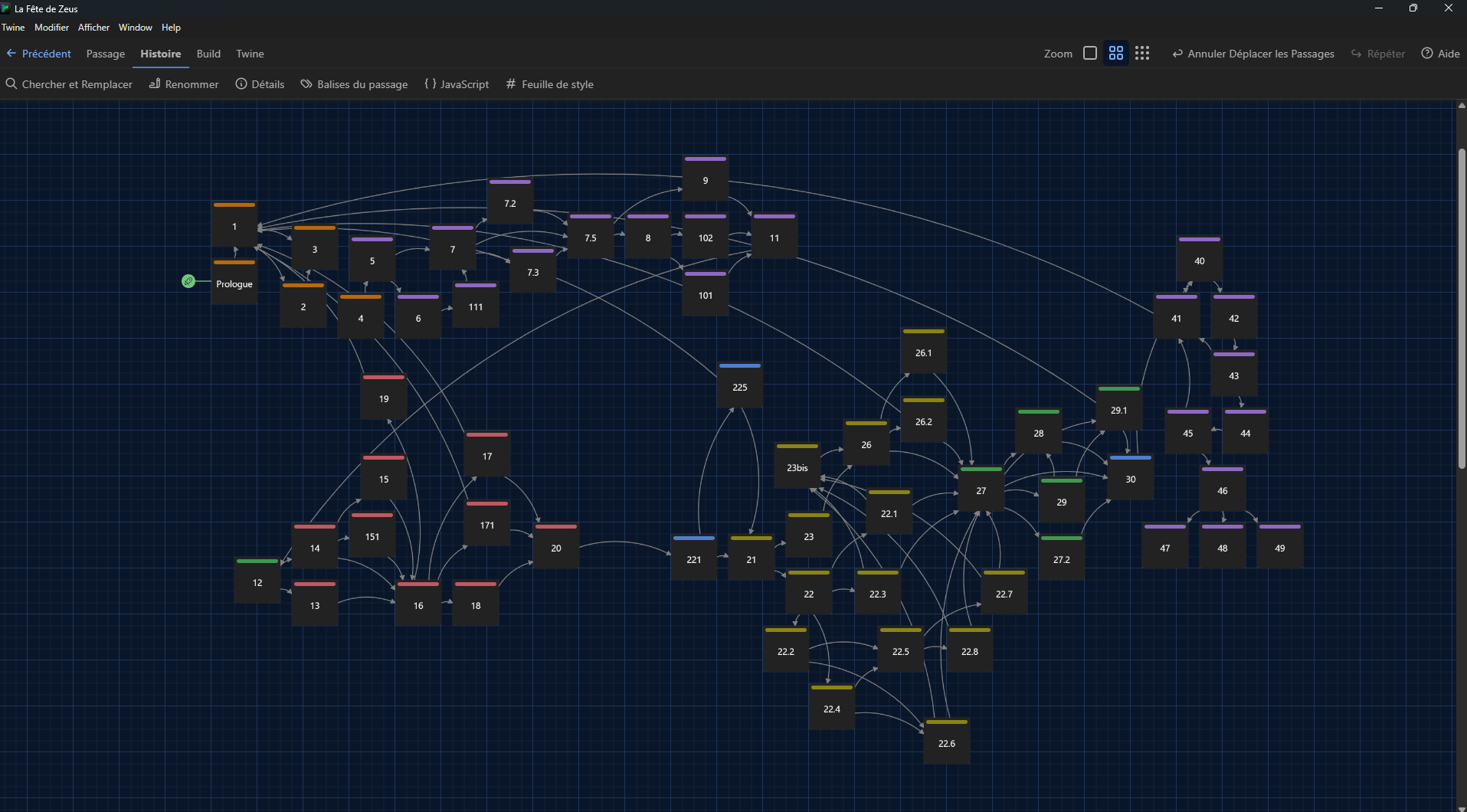1467x812 pixels.
Task: Switch to the Passage tab
Action: coord(106,54)
